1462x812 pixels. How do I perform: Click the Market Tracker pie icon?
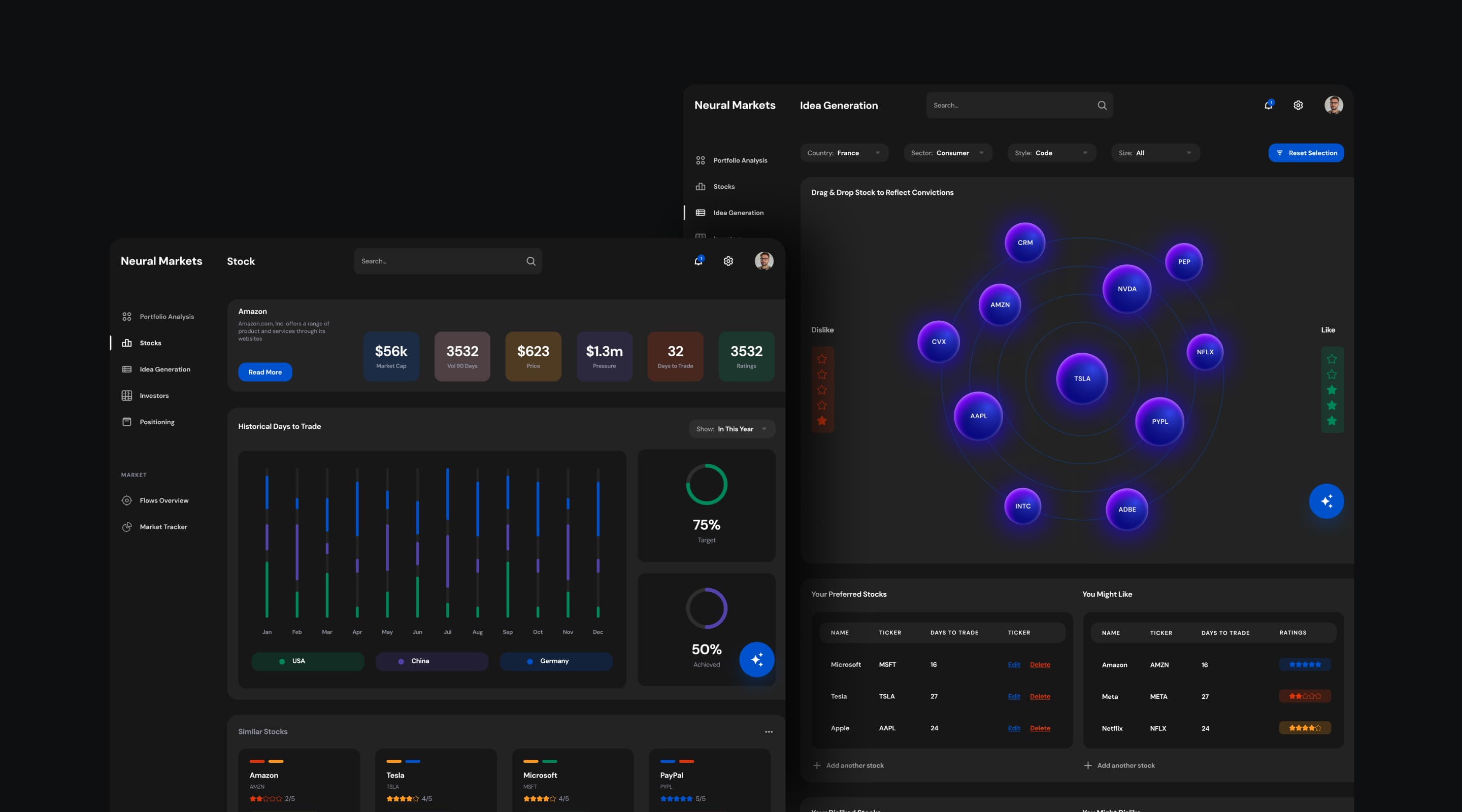(x=126, y=527)
